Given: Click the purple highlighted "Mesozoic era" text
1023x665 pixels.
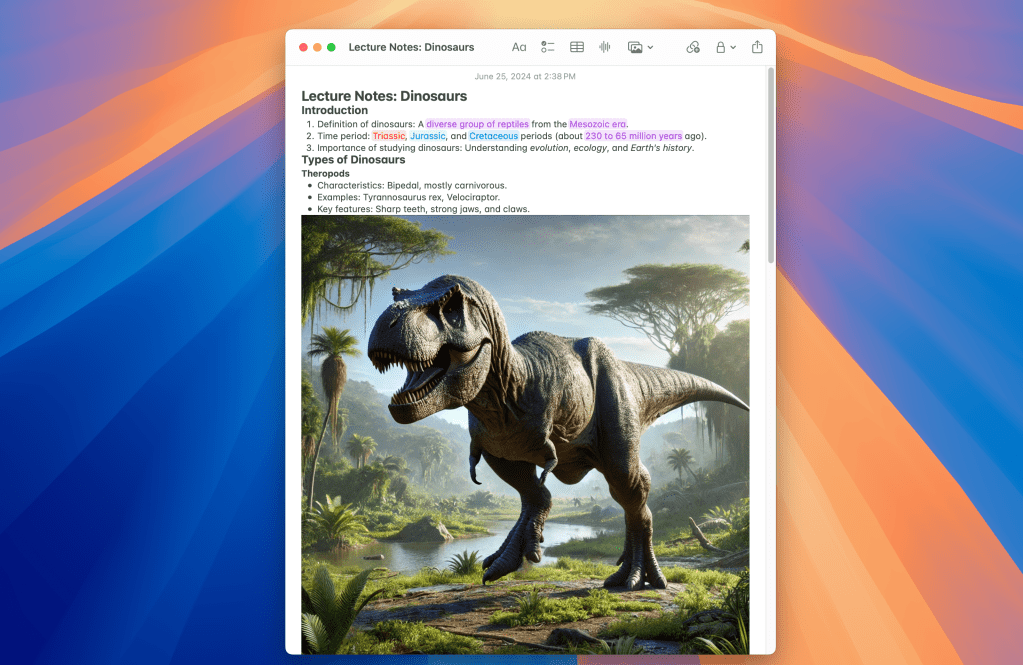Looking at the screenshot, I should (598, 124).
